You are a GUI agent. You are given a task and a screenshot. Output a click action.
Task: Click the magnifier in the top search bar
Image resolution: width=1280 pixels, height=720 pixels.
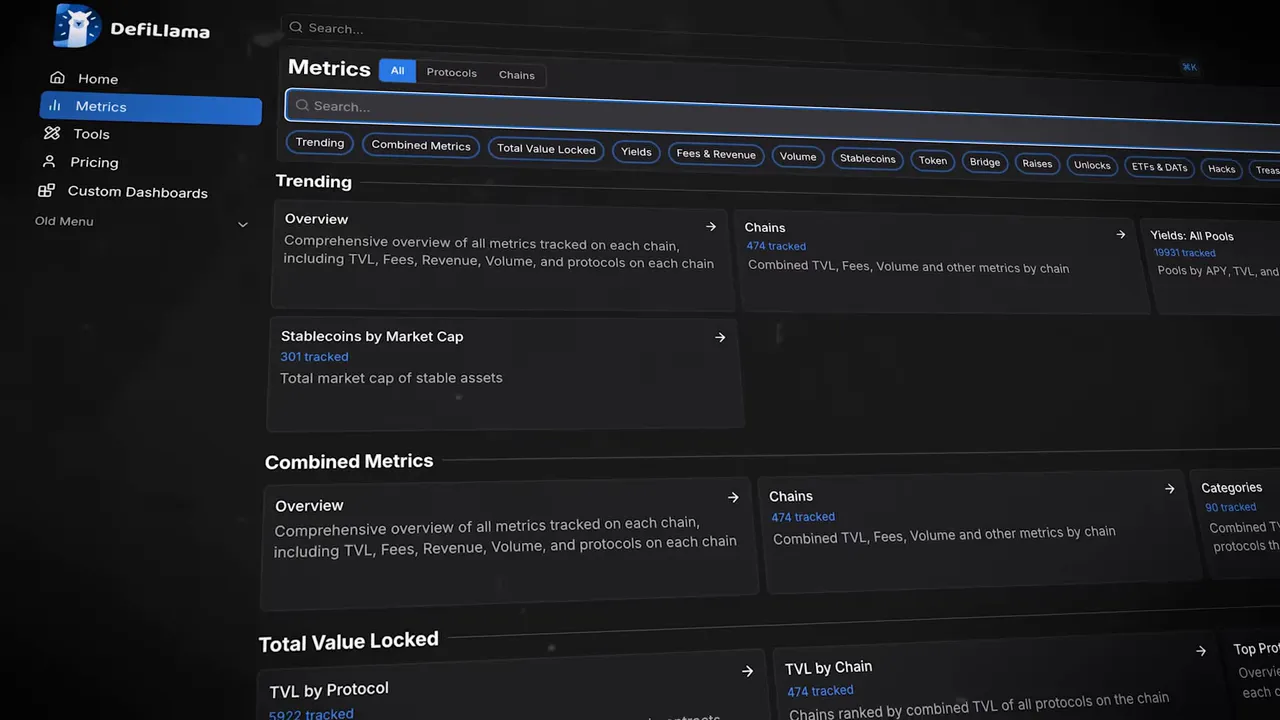point(296,27)
